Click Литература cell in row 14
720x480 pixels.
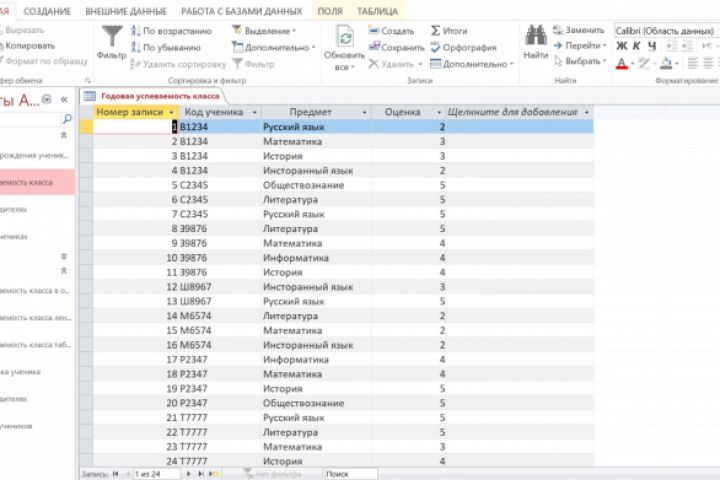click(316, 316)
